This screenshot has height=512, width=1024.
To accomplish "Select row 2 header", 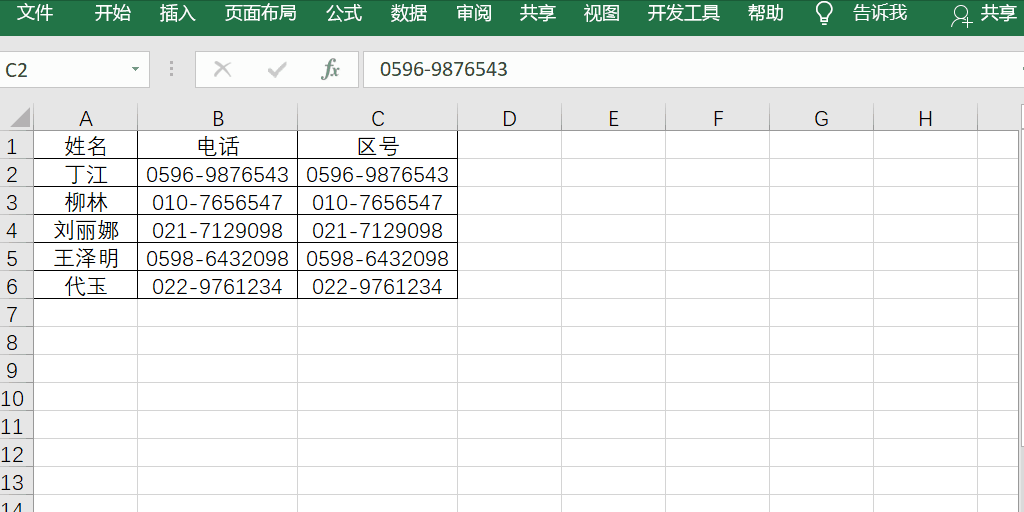I will point(17,173).
